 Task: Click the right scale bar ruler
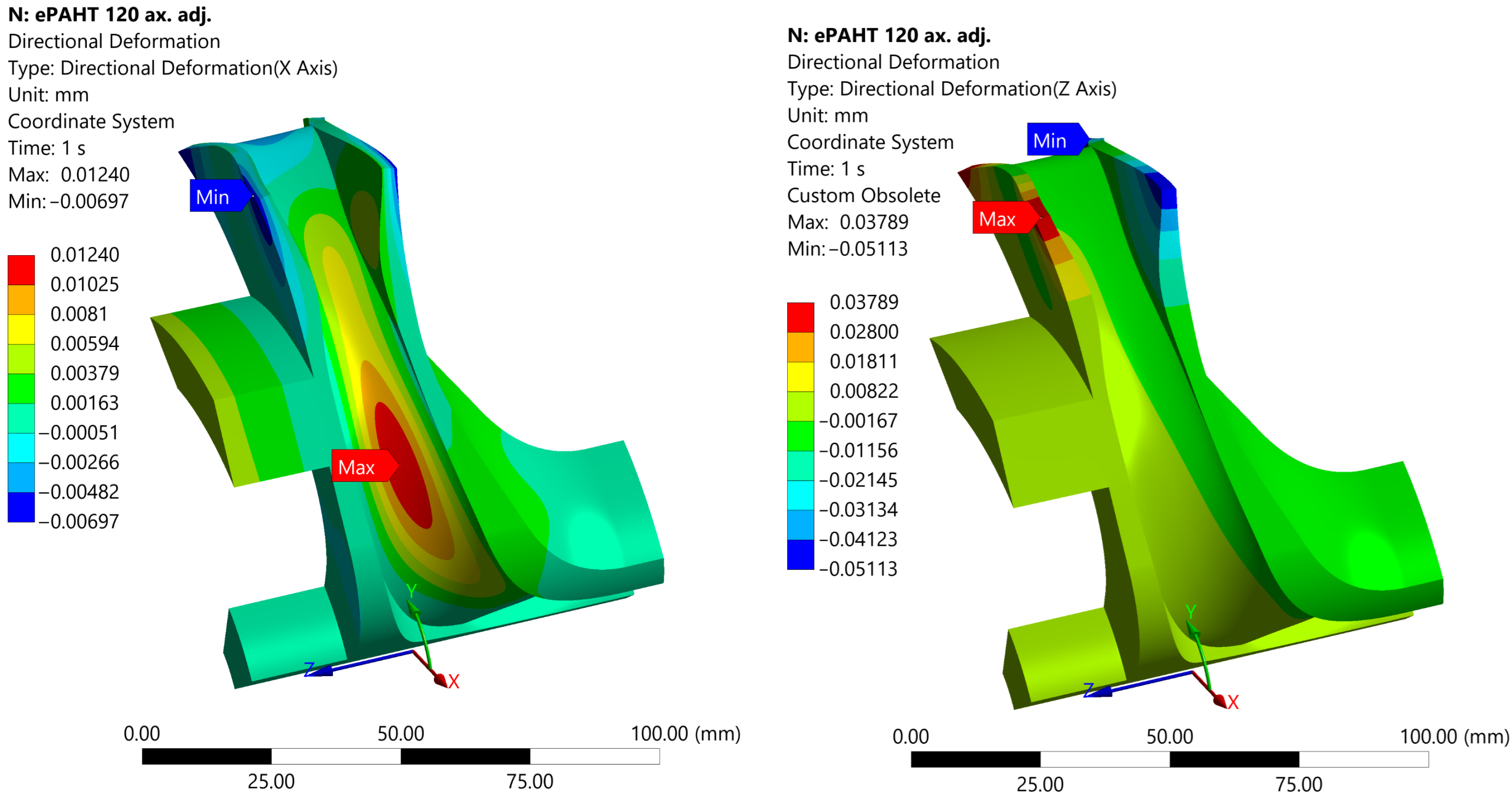coord(1169,759)
